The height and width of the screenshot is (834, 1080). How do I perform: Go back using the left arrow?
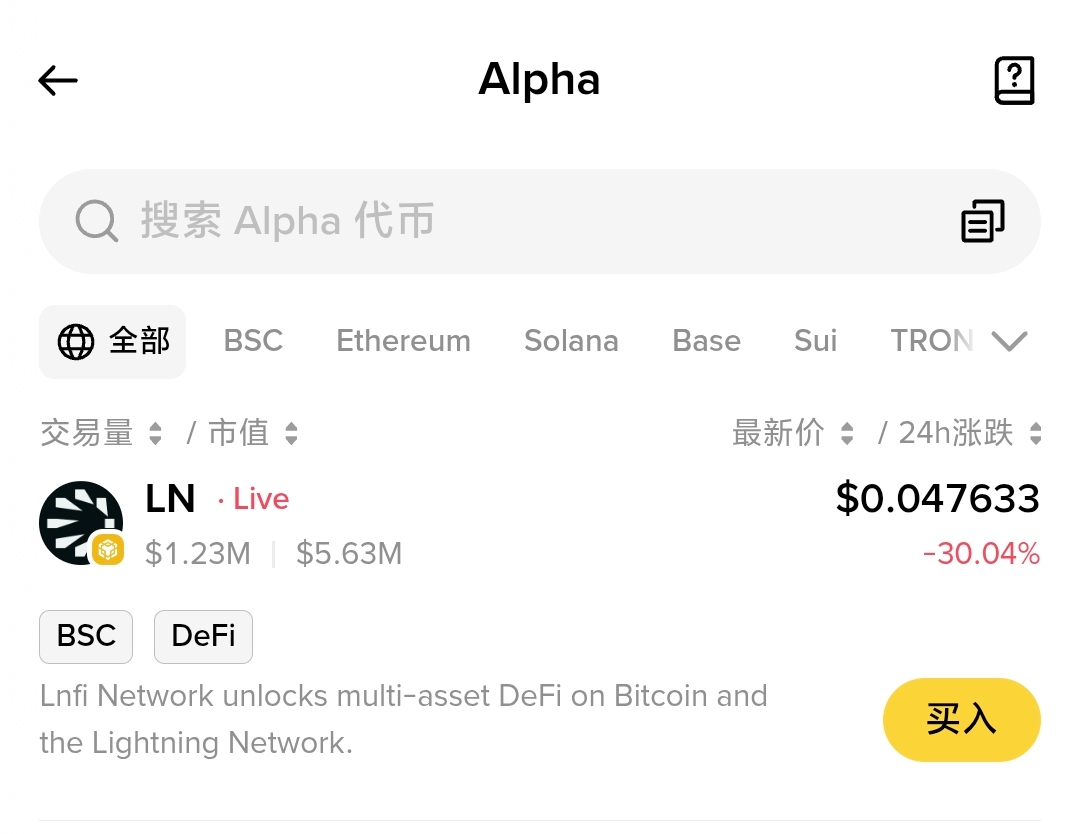(x=58, y=81)
